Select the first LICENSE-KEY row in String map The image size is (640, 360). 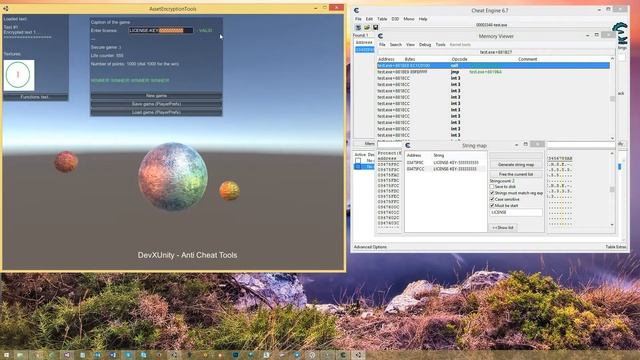point(446,162)
